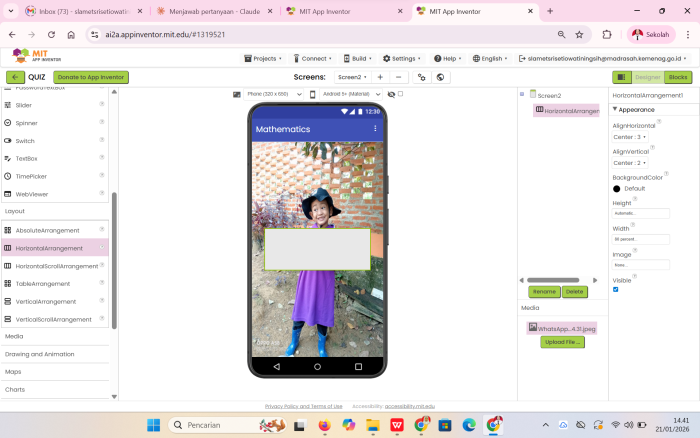Image resolution: width=700 pixels, height=438 pixels.
Task: Select the WhatsApp jpeg media file
Action: tap(562, 328)
